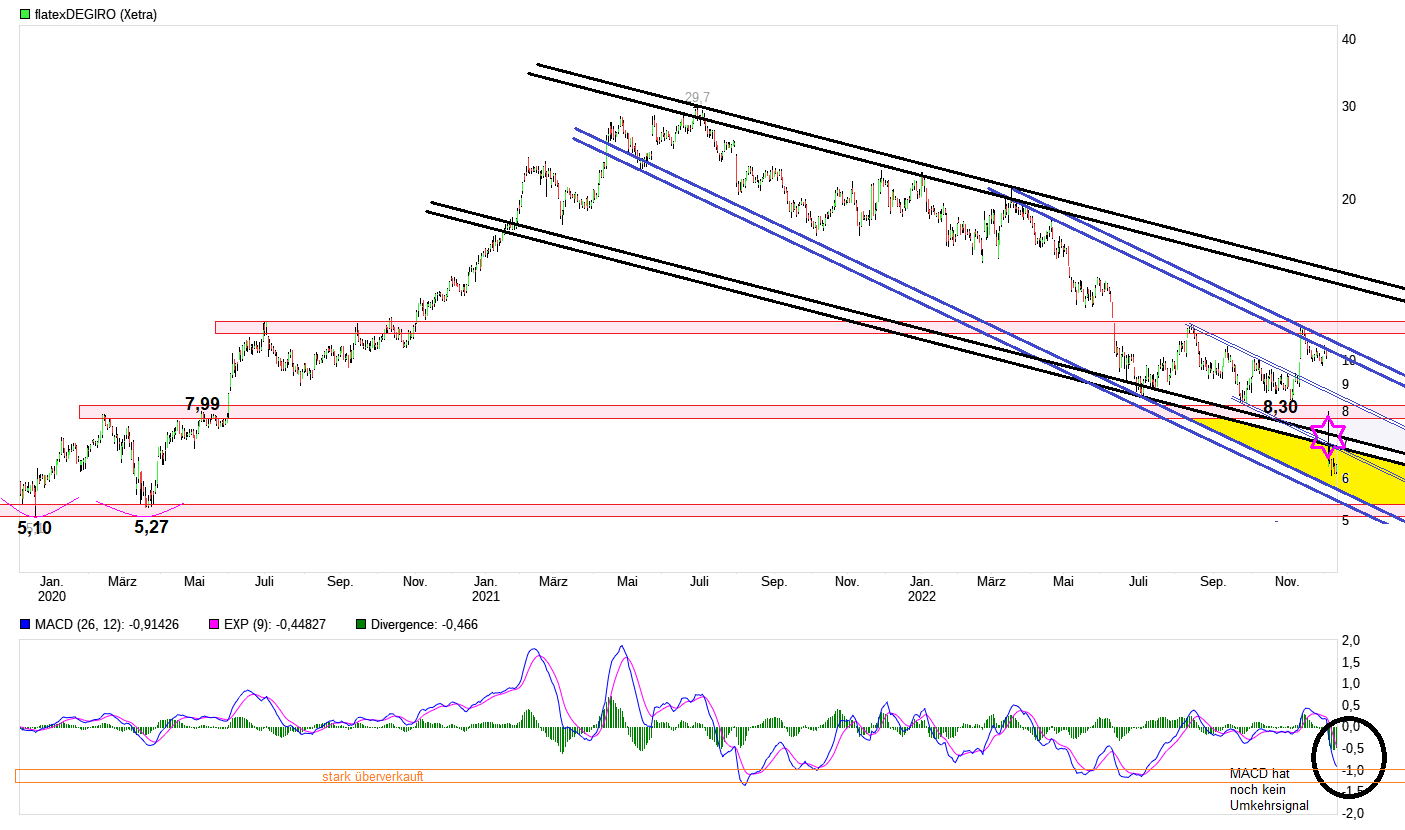1405x830 pixels.
Task: Click the orange 'stark überverkauft' label
Action: pyautogui.click(x=373, y=776)
